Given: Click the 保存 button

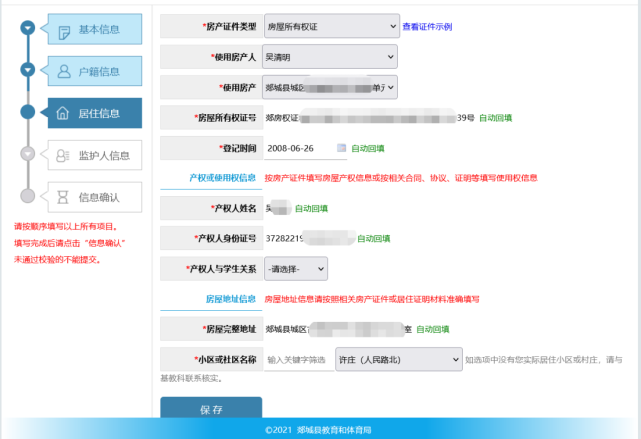Looking at the screenshot, I should [x=211, y=408].
